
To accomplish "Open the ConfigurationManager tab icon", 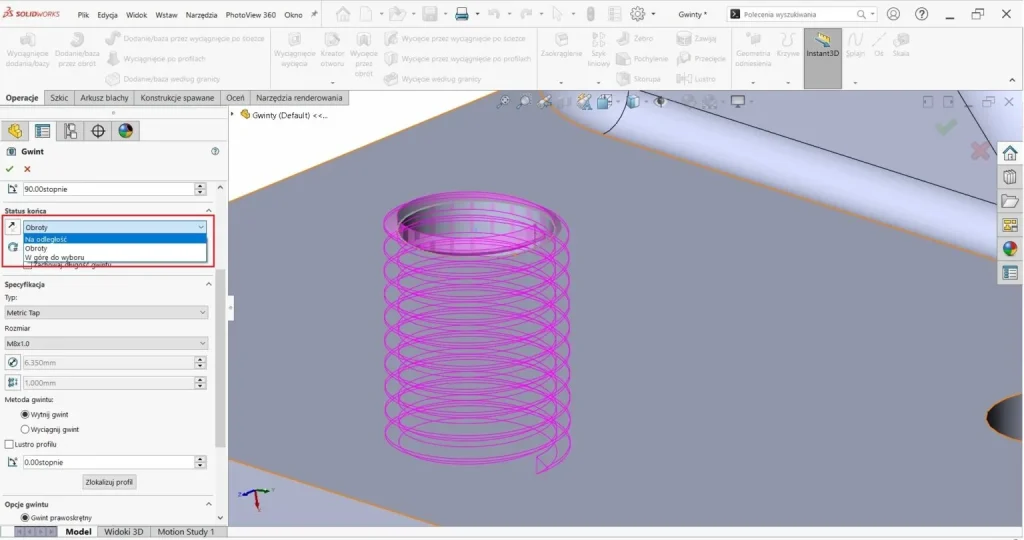I will coord(70,131).
